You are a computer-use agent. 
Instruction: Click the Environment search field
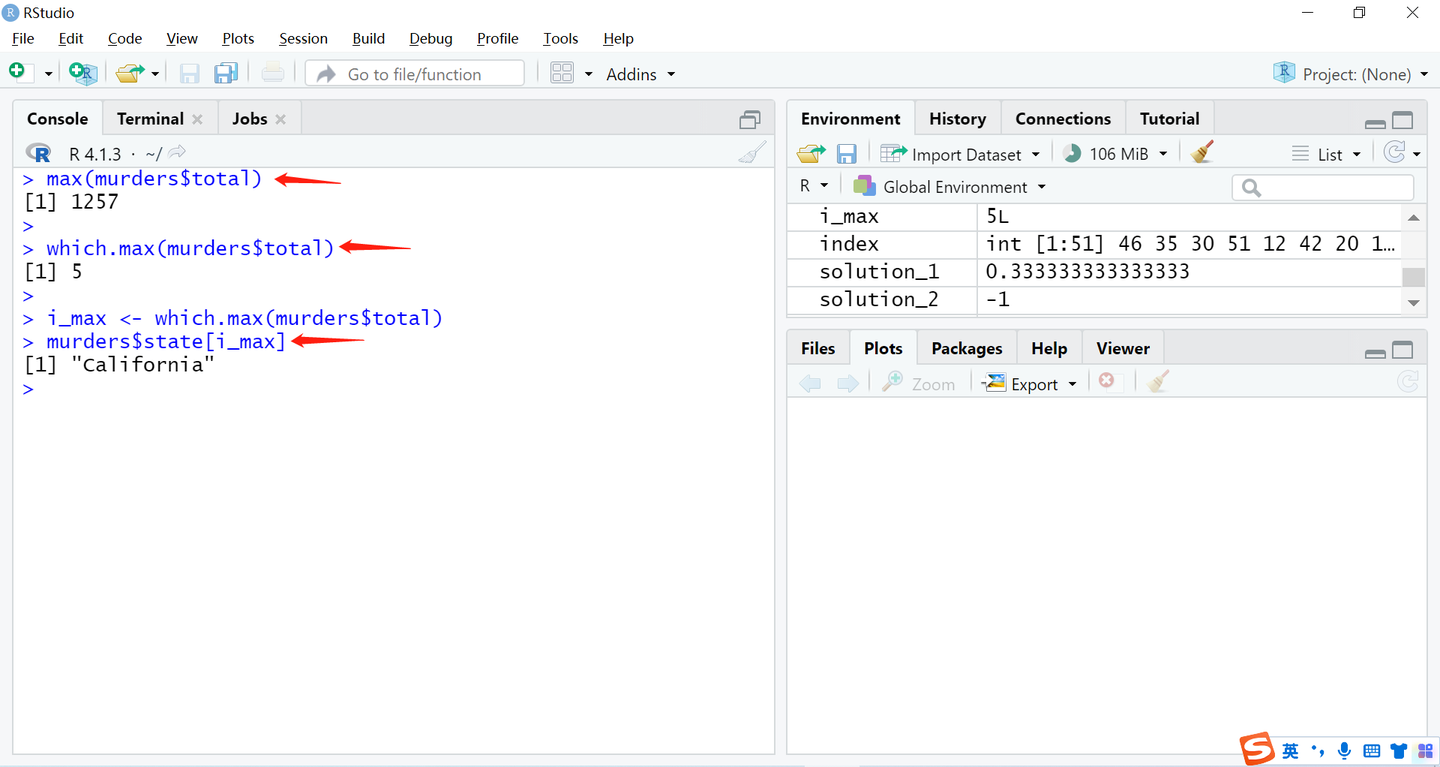click(x=1323, y=187)
